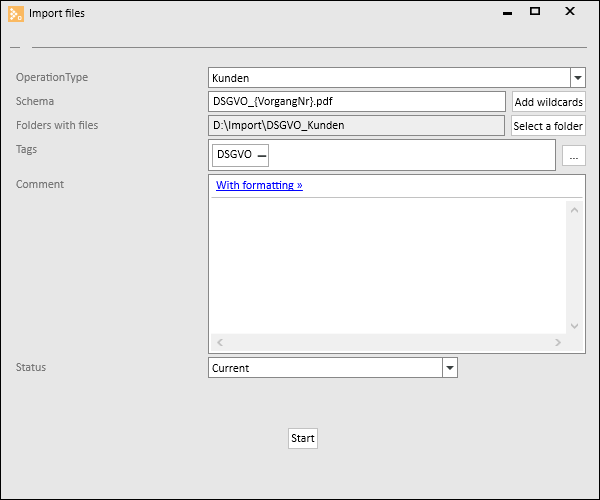Expand the OperationType dropdown arrow
The height and width of the screenshot is (500, 600).
click(x=578, y=78)
